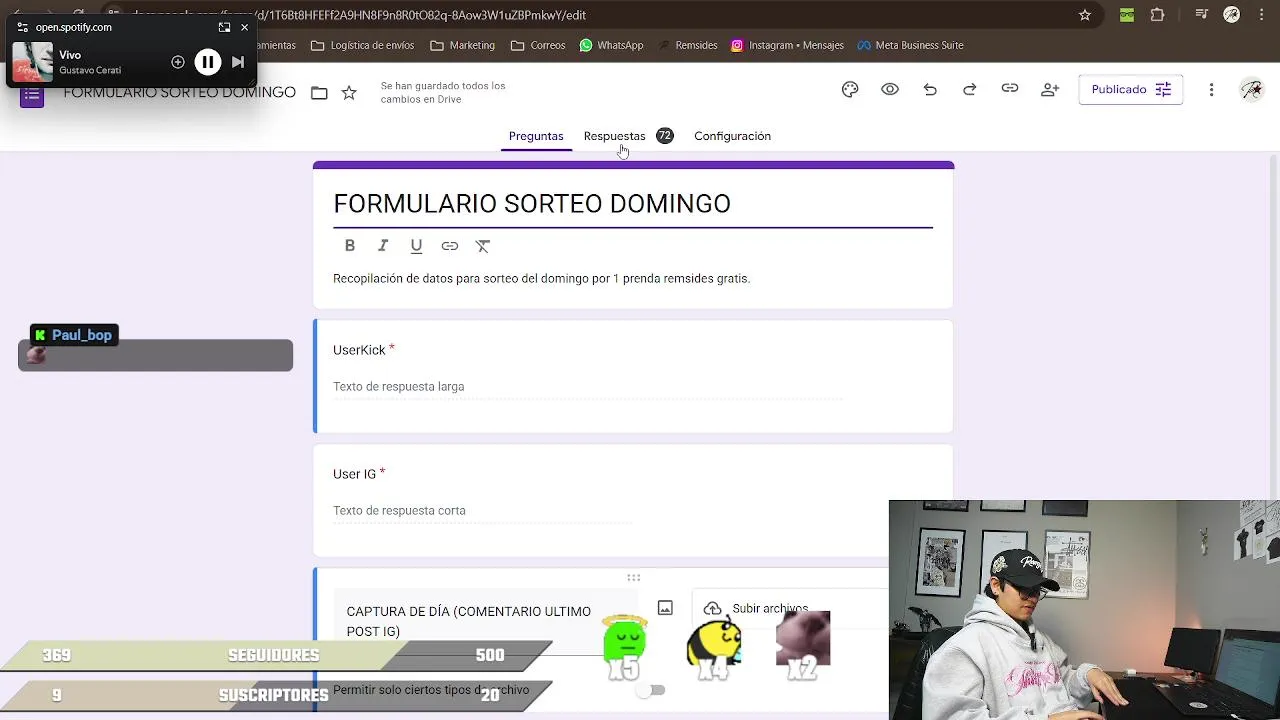Click the Se han guardado todos los cambios status

443,92
